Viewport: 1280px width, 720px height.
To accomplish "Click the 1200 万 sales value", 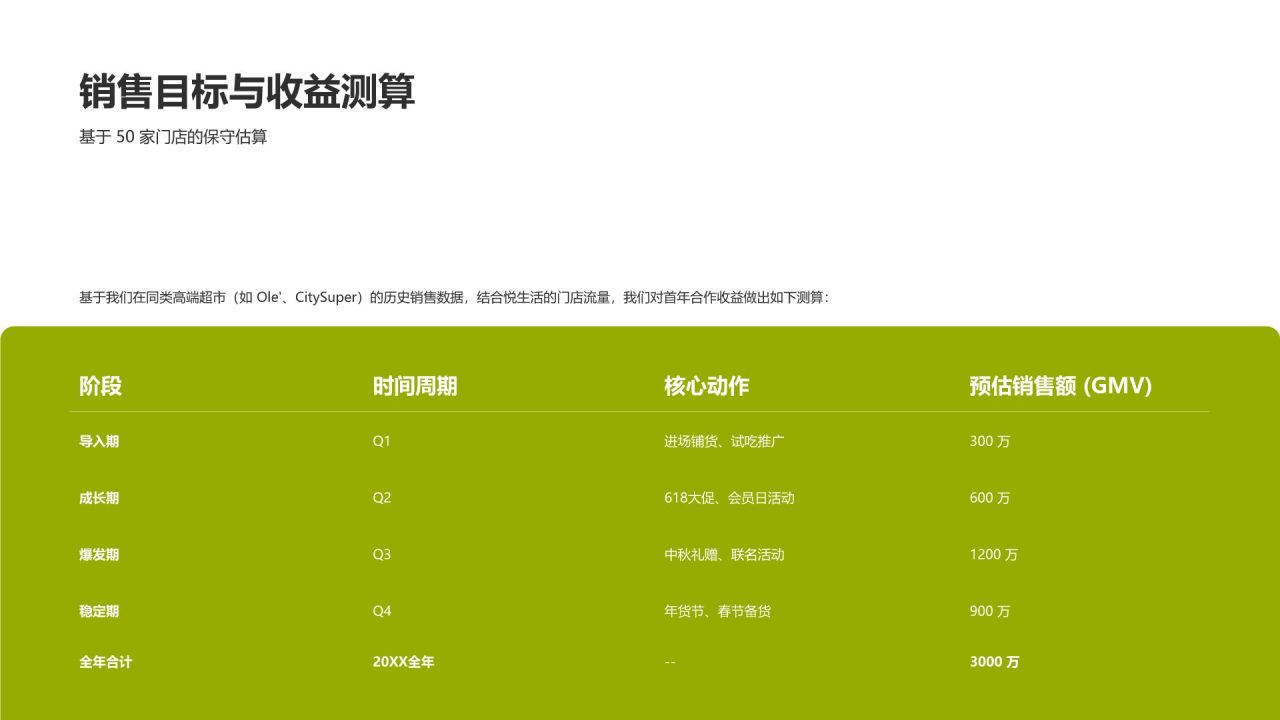I will pyautogui.click(x=994, y=555).
